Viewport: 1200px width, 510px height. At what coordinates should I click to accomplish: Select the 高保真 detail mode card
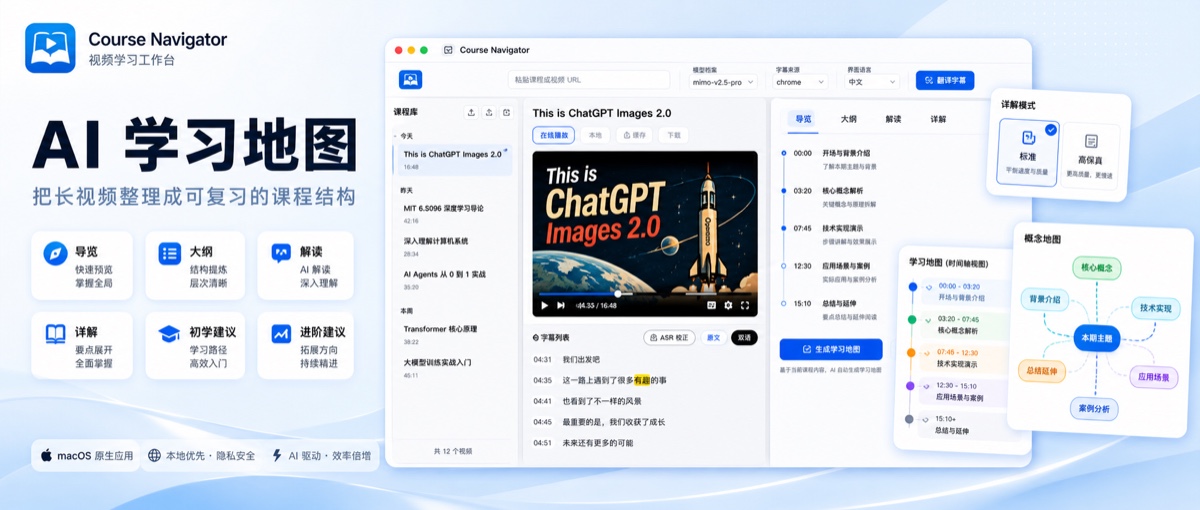pos(1090,156)
